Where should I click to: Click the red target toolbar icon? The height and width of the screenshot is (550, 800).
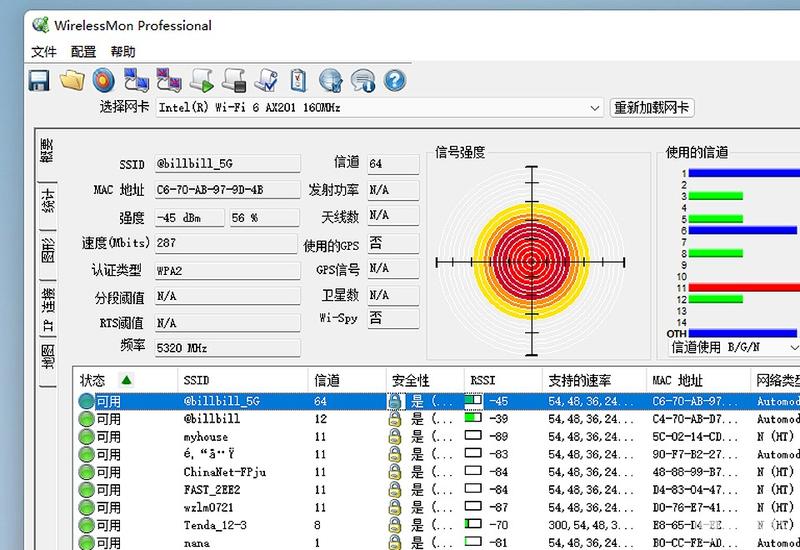coord(104,80)
